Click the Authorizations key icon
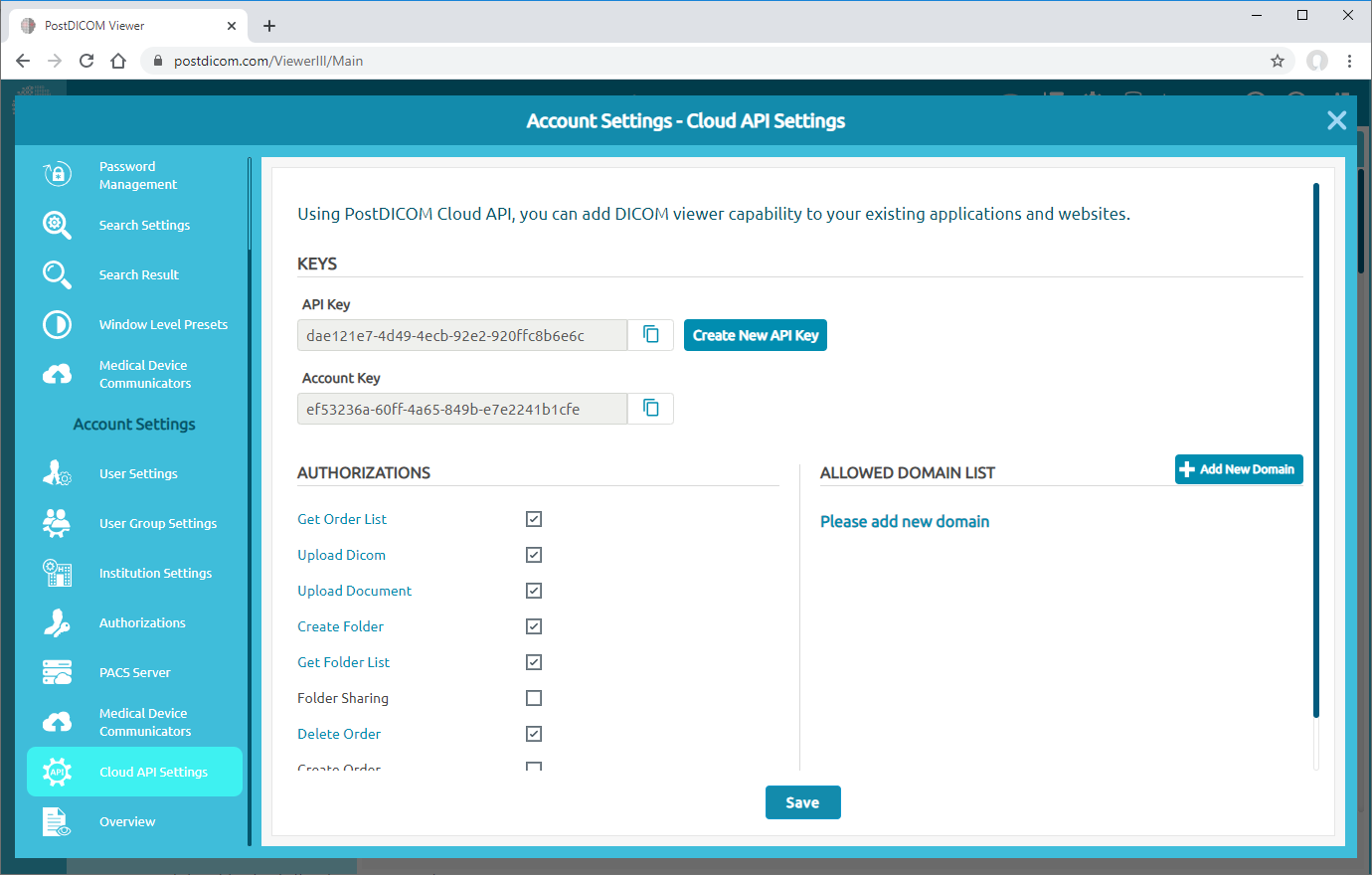1372x875 pixels. 57,622
